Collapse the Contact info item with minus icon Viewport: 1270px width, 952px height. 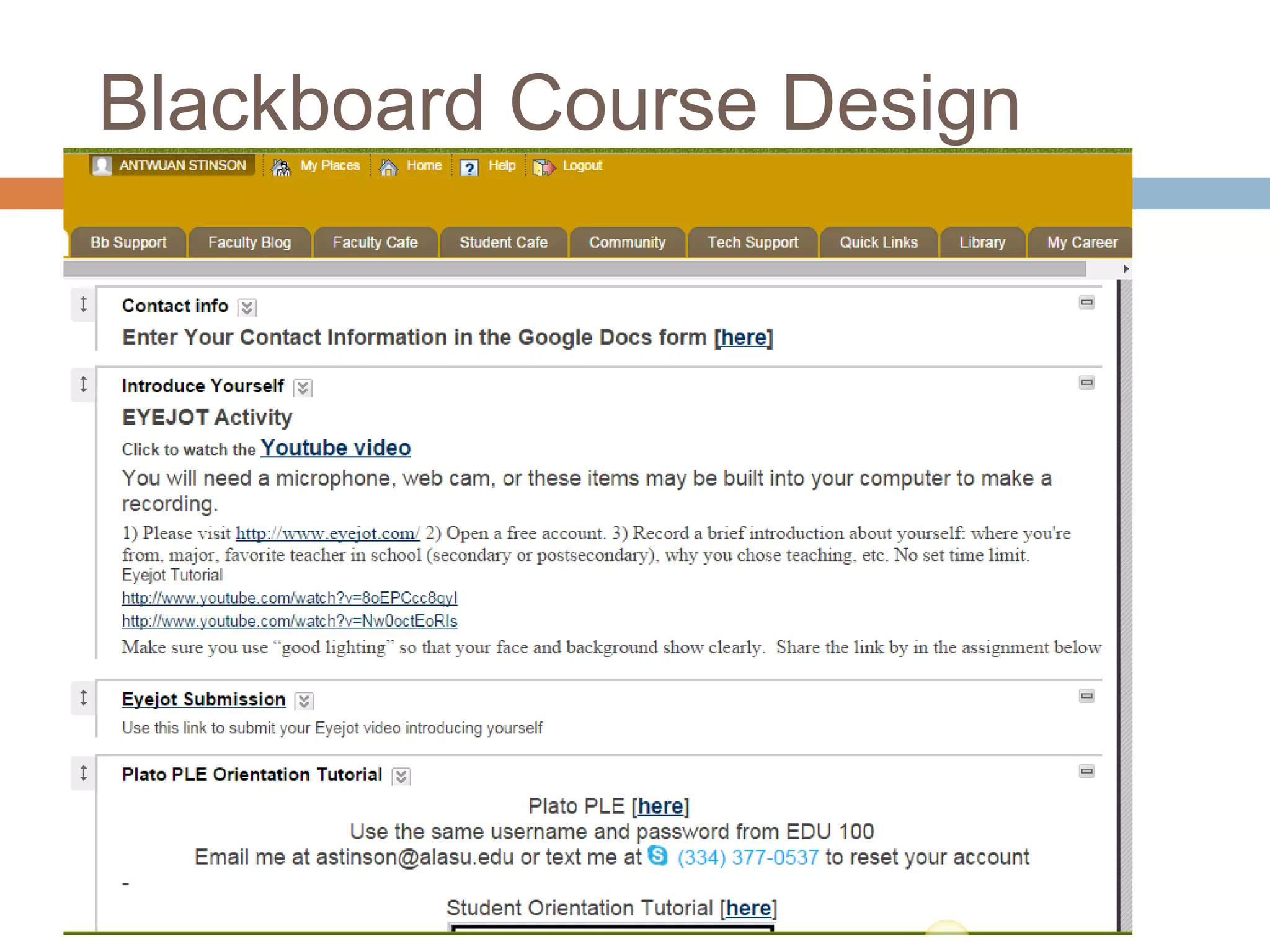pos(1086,302)
